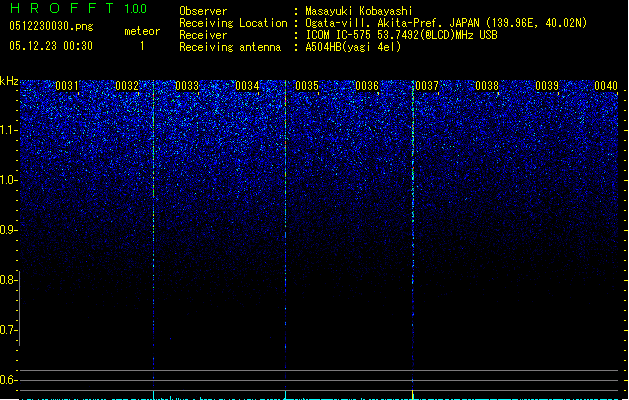The height and width of the screenshot is (400, 629).
Task: Click observer name Masayuki Kobayashi
Action: point(359,11)
